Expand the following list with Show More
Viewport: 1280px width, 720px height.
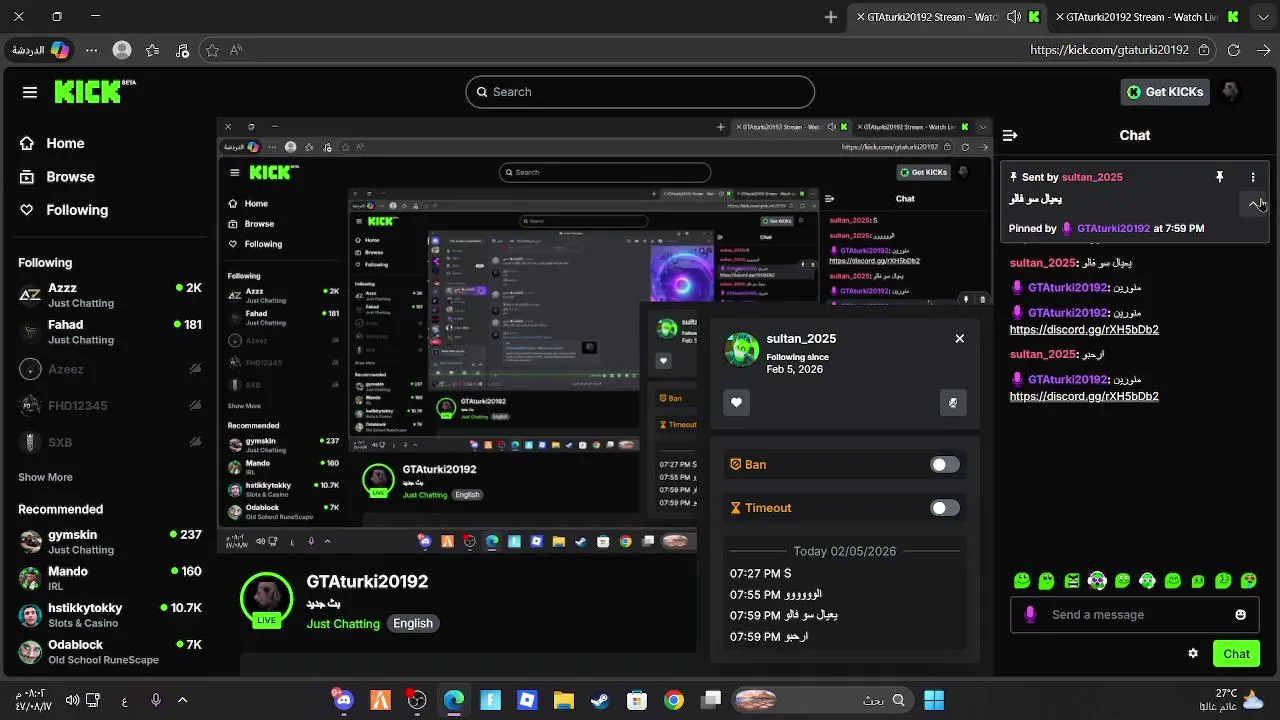(45, 477)
